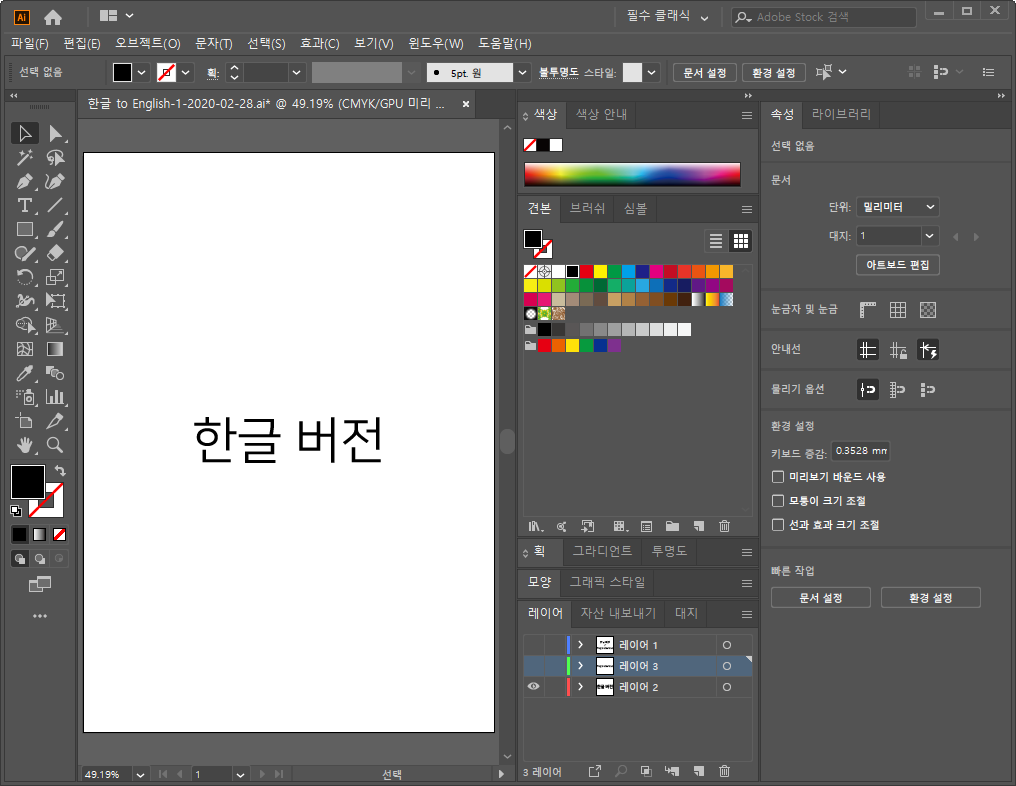Click 문서 설정 button under 빠른 작업
The height and width of the screenshot is (786, 1016).
tap(820, 598)
